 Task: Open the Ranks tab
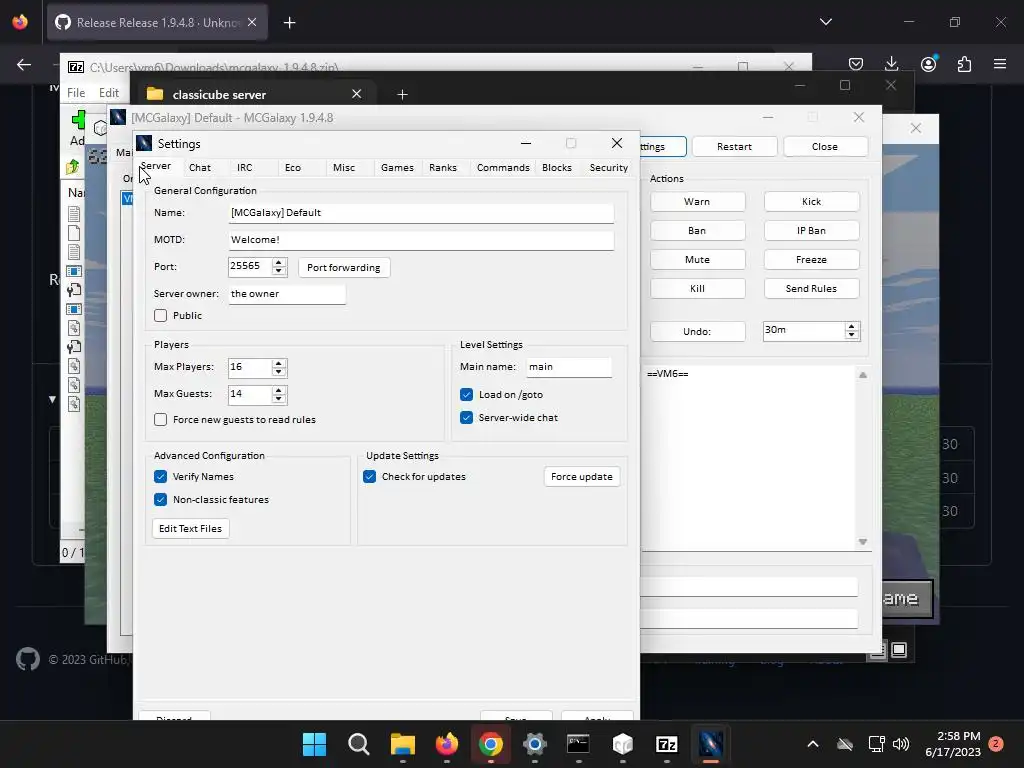(443, 167)
